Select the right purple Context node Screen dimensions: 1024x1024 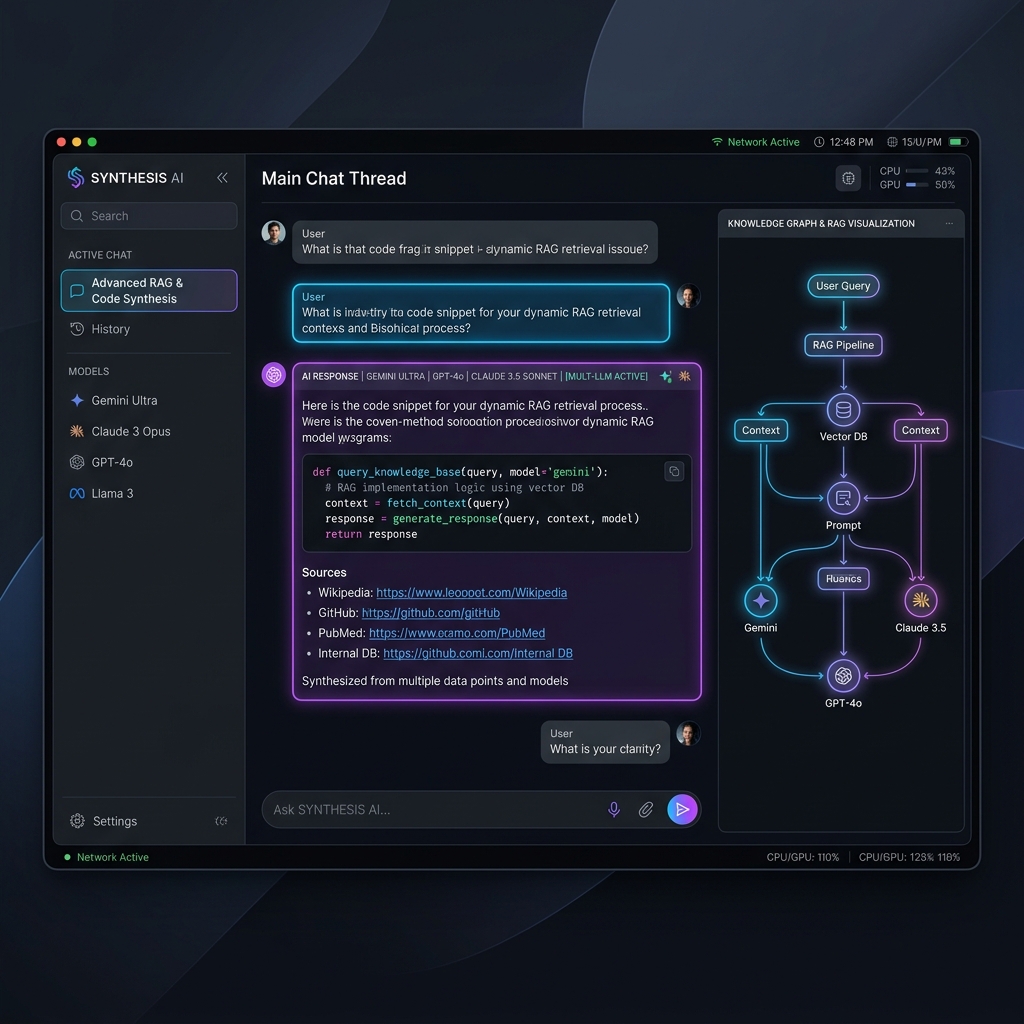point(920,430)
